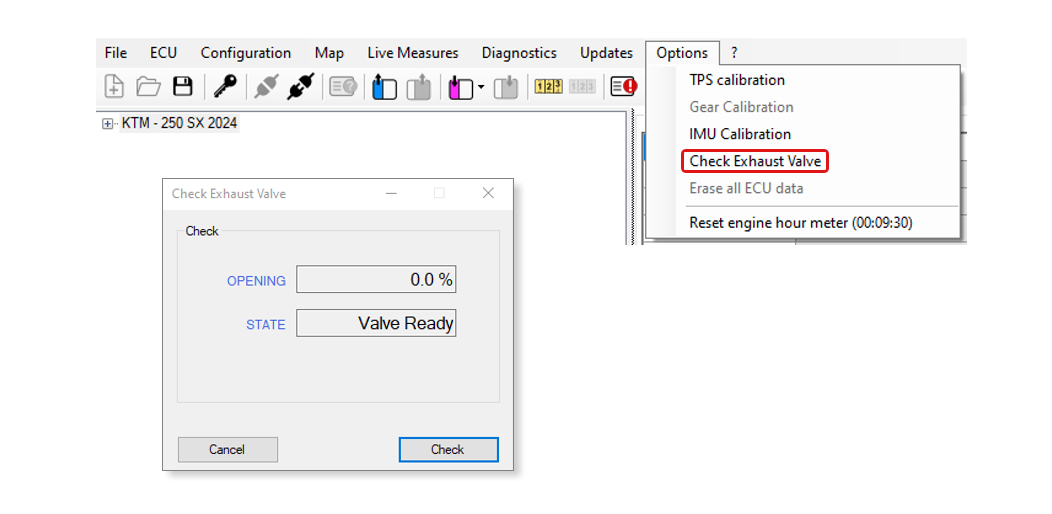Select Check Exhaust Valve menu entry
Screen dimensions: 1052x514
pyautogui.click(x=755, y=161)
